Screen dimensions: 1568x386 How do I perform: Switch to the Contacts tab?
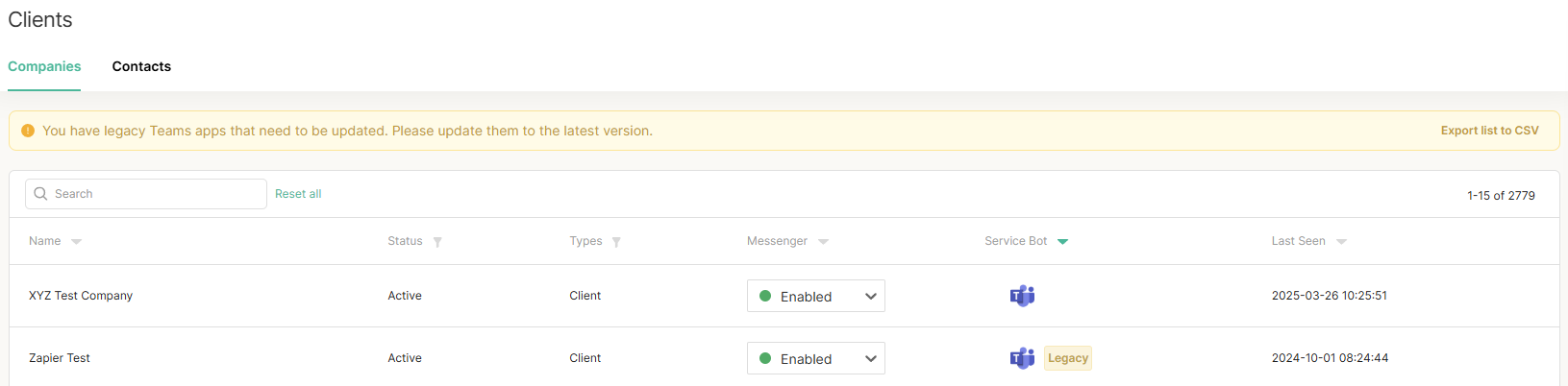tap(141, 66)
